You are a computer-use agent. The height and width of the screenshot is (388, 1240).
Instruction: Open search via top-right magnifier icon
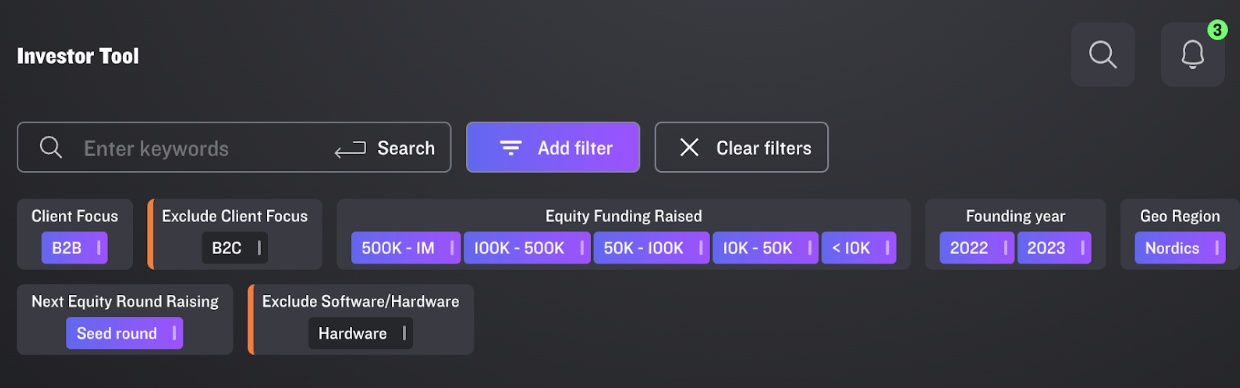[1103, 54]
